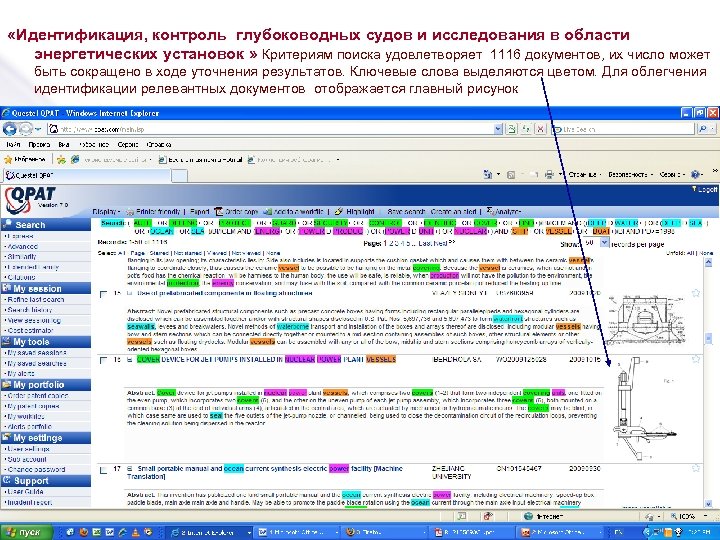Collapse record 15 with its minus toggle
Screen dimensions: 720x540
(x=130, y=293)
